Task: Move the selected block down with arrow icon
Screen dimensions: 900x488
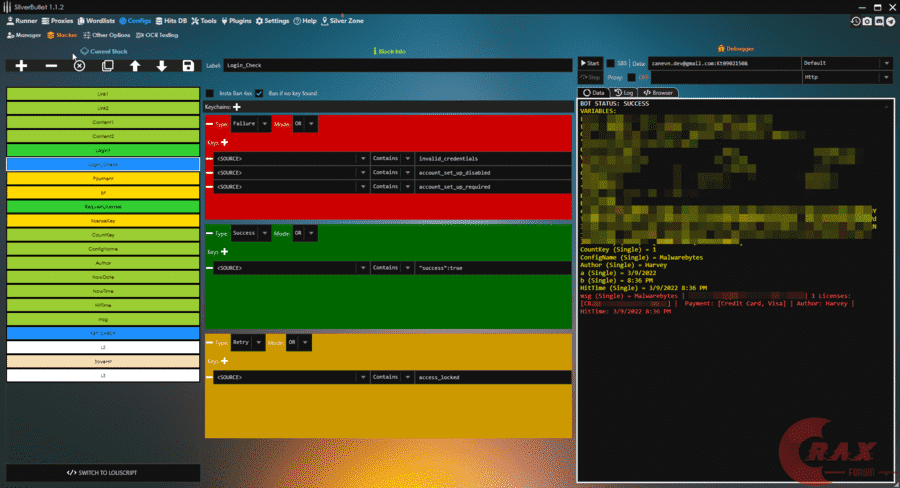Action: point(162,66)
